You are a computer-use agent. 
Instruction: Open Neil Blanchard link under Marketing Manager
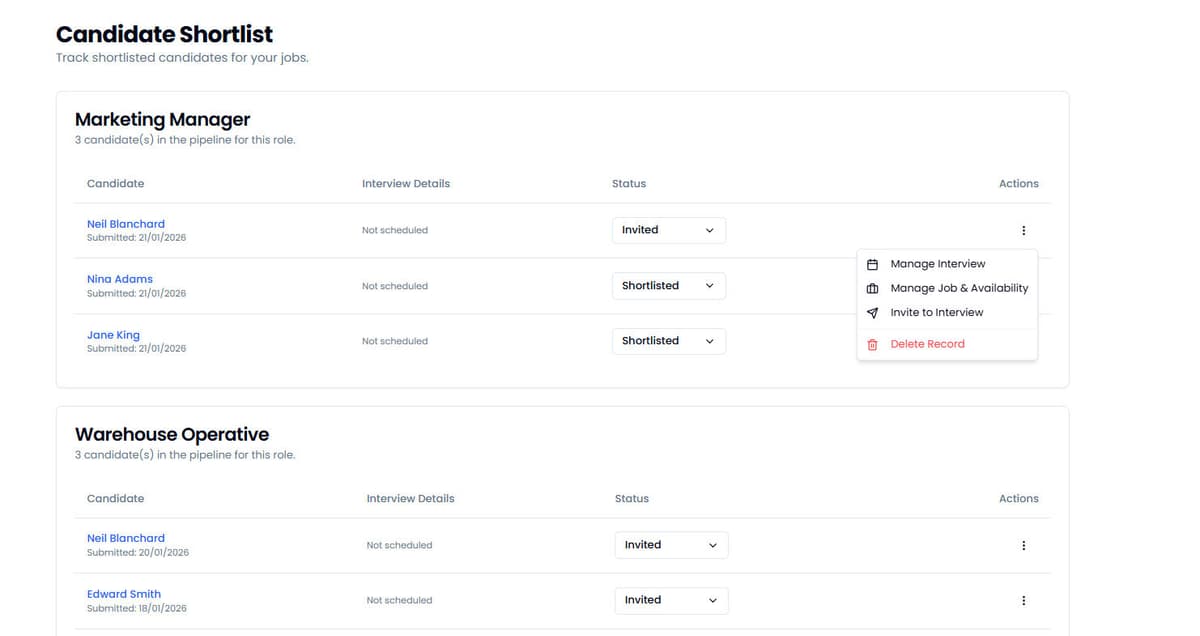126,224
